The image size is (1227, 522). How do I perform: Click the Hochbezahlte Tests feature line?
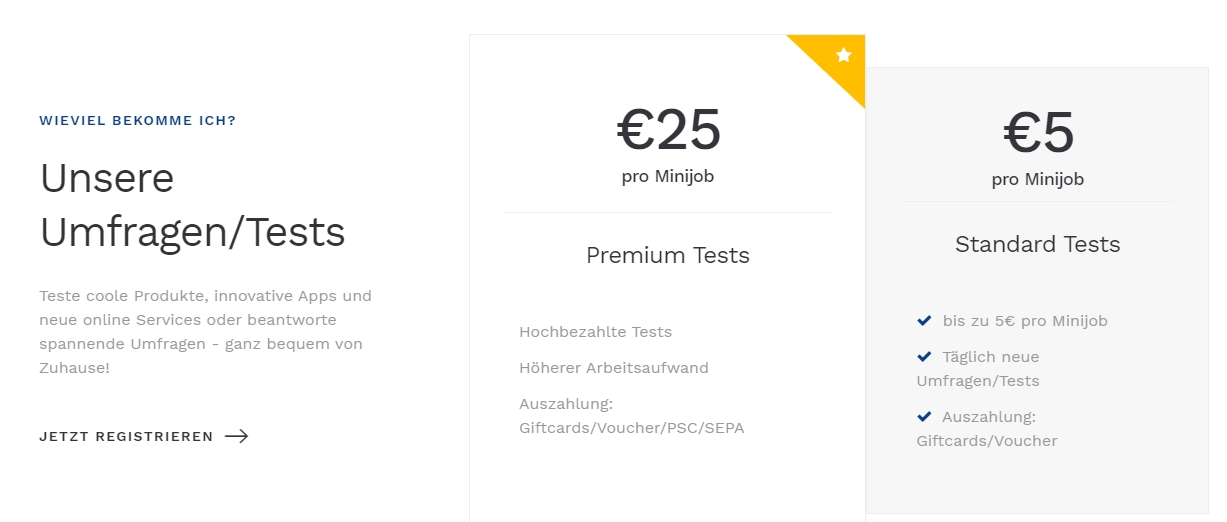tap(596, 332)
